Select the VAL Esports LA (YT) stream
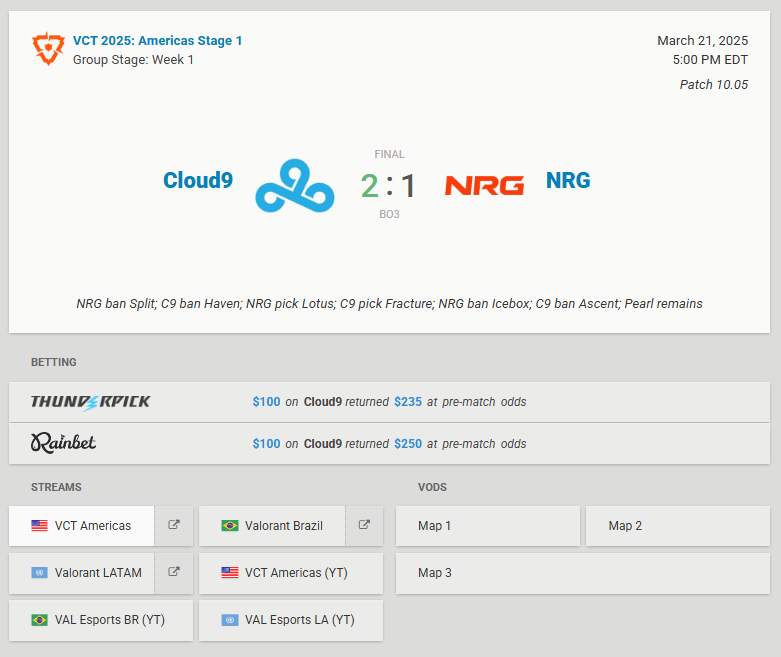 (291, 620)
